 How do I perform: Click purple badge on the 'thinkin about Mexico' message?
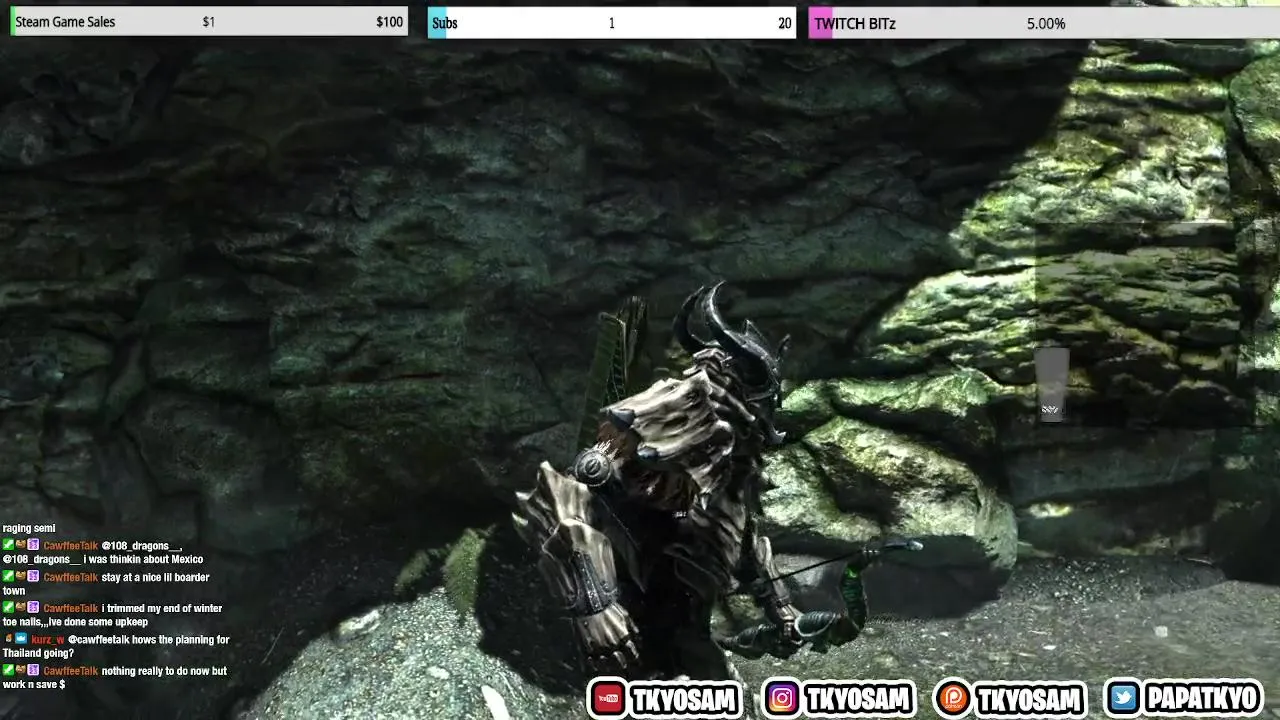pos(33,545)
